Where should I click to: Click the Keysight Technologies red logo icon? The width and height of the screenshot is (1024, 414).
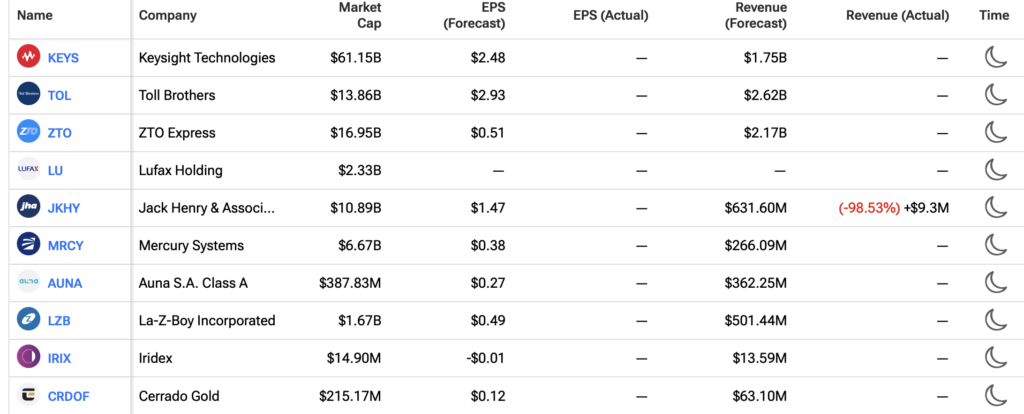click(x=28, y=57)
